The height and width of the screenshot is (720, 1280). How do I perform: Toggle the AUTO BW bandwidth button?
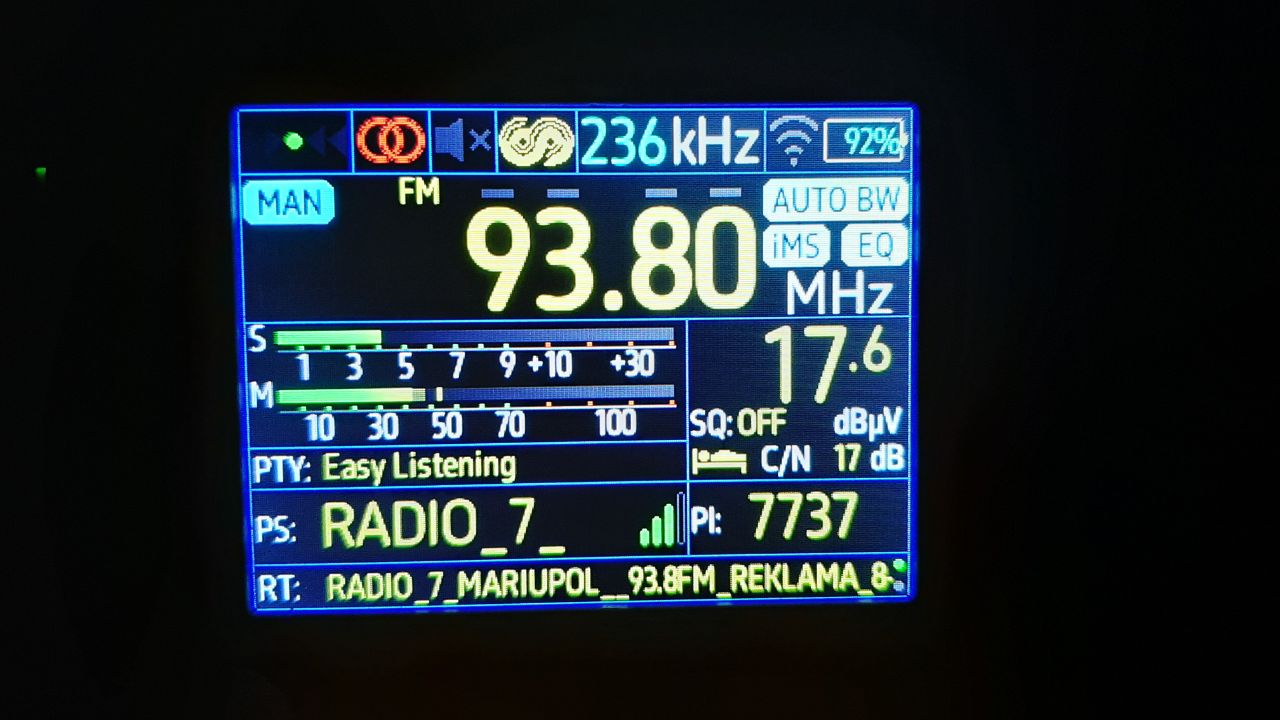coord(836,201)
